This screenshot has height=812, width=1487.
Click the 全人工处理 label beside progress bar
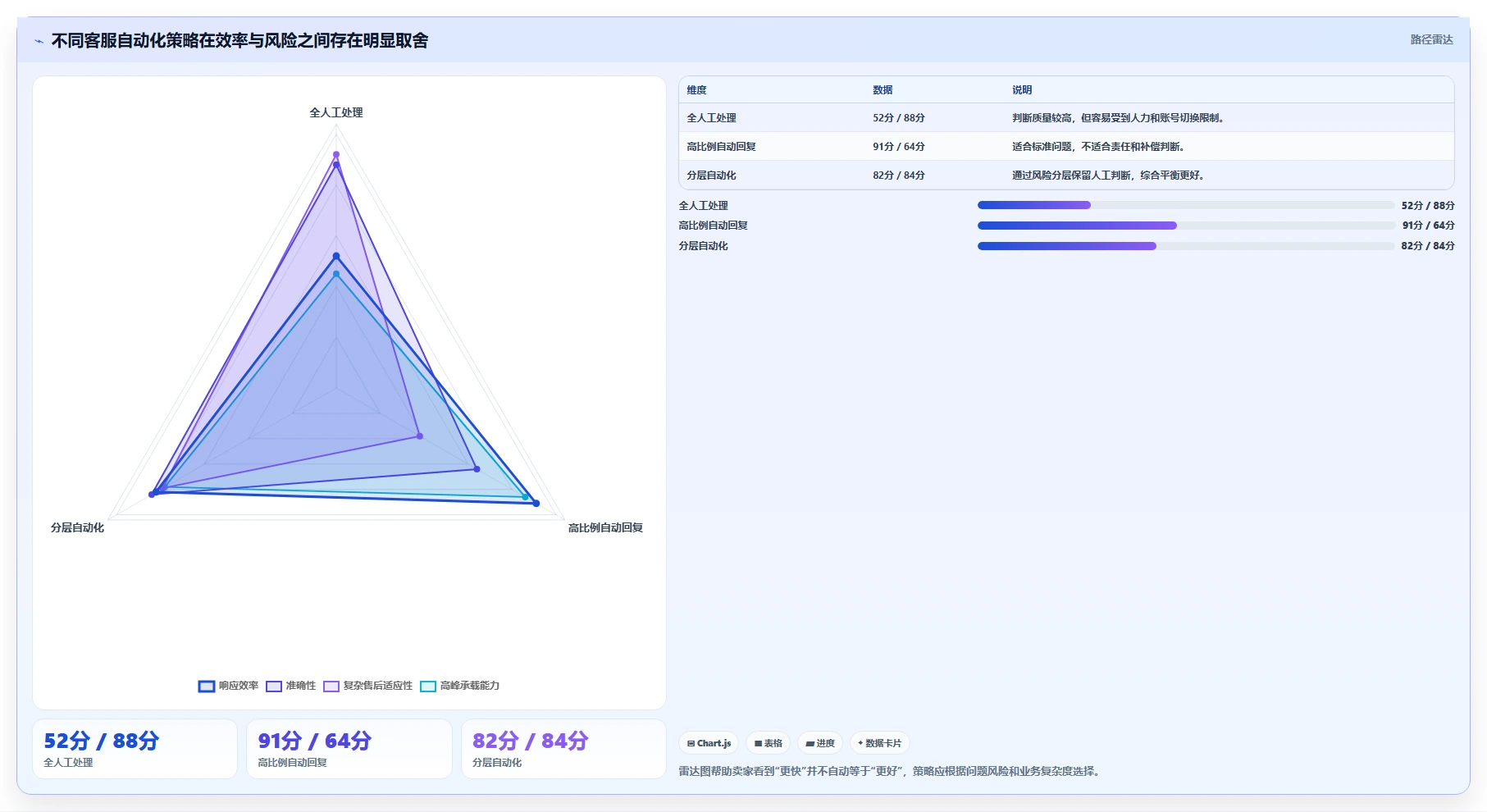coord(703,206)
